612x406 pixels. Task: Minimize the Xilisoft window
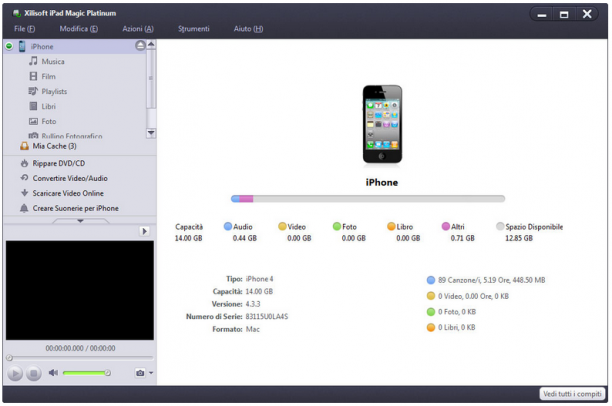pos(542,15)
